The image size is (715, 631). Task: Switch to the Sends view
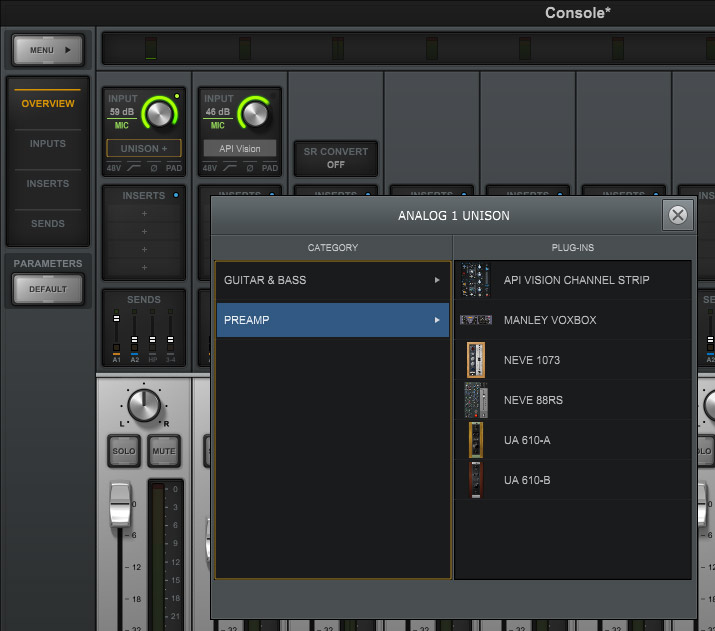click(48, 224)
